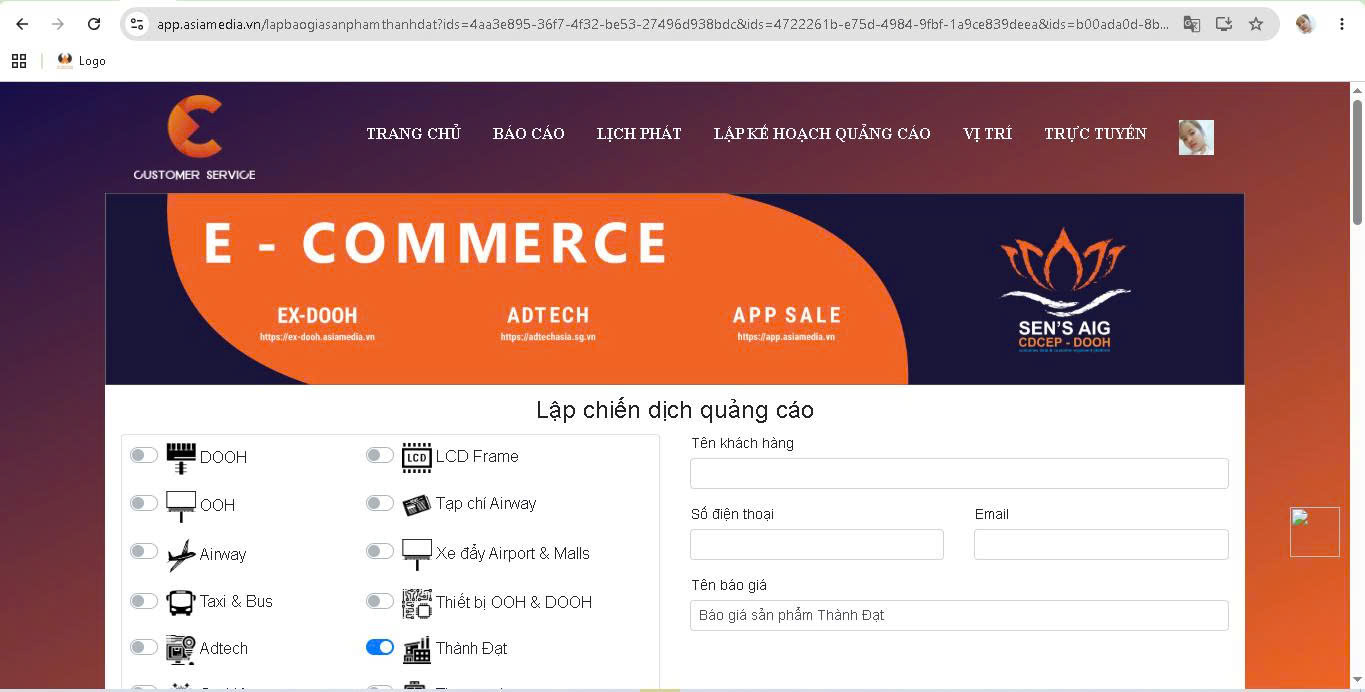This screenshot has height=692, width=1365.
Task: Click the ADTECH banner link
Action: tap(548, 323)
